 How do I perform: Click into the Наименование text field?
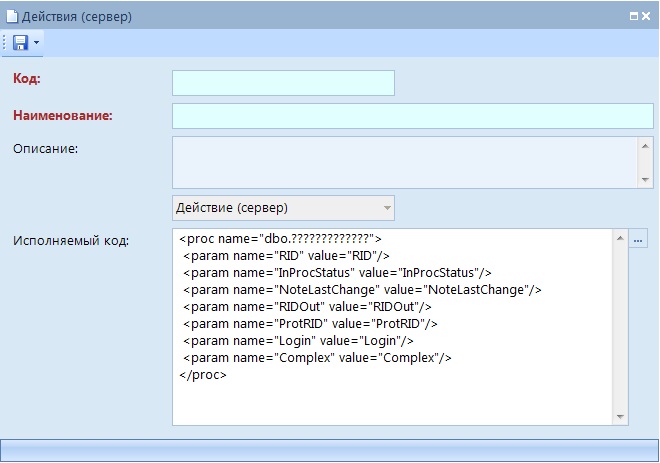[x=412, y=116]
